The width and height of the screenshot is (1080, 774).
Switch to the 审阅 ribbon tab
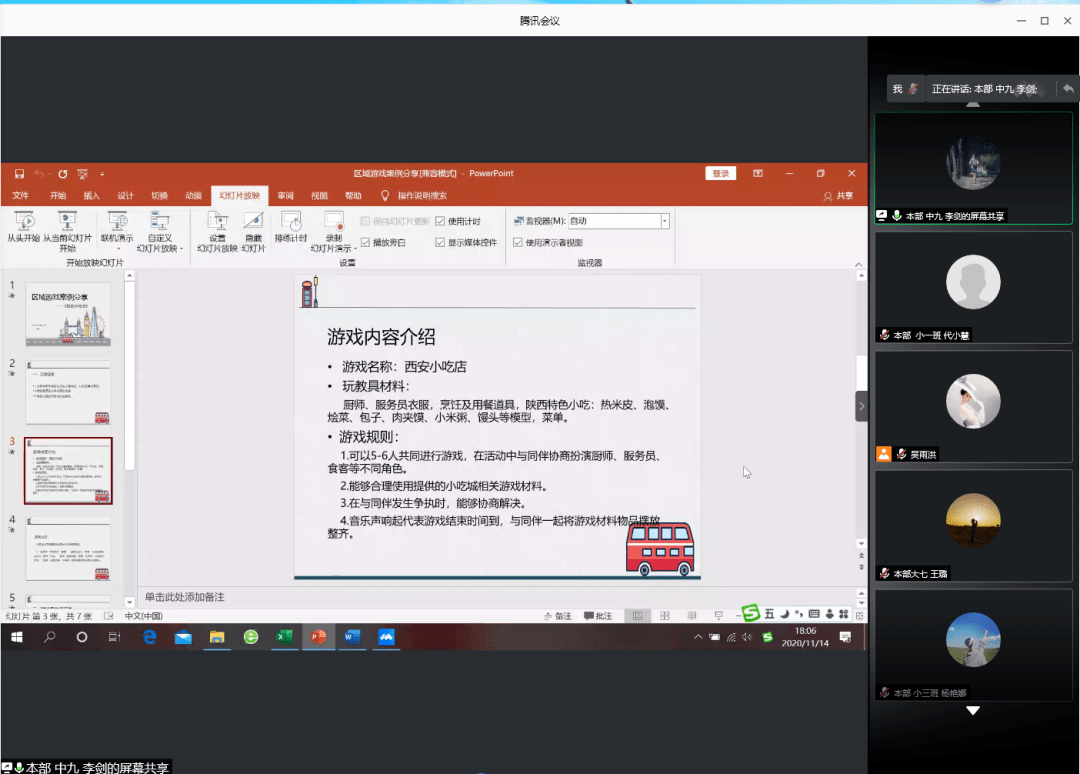286,196
